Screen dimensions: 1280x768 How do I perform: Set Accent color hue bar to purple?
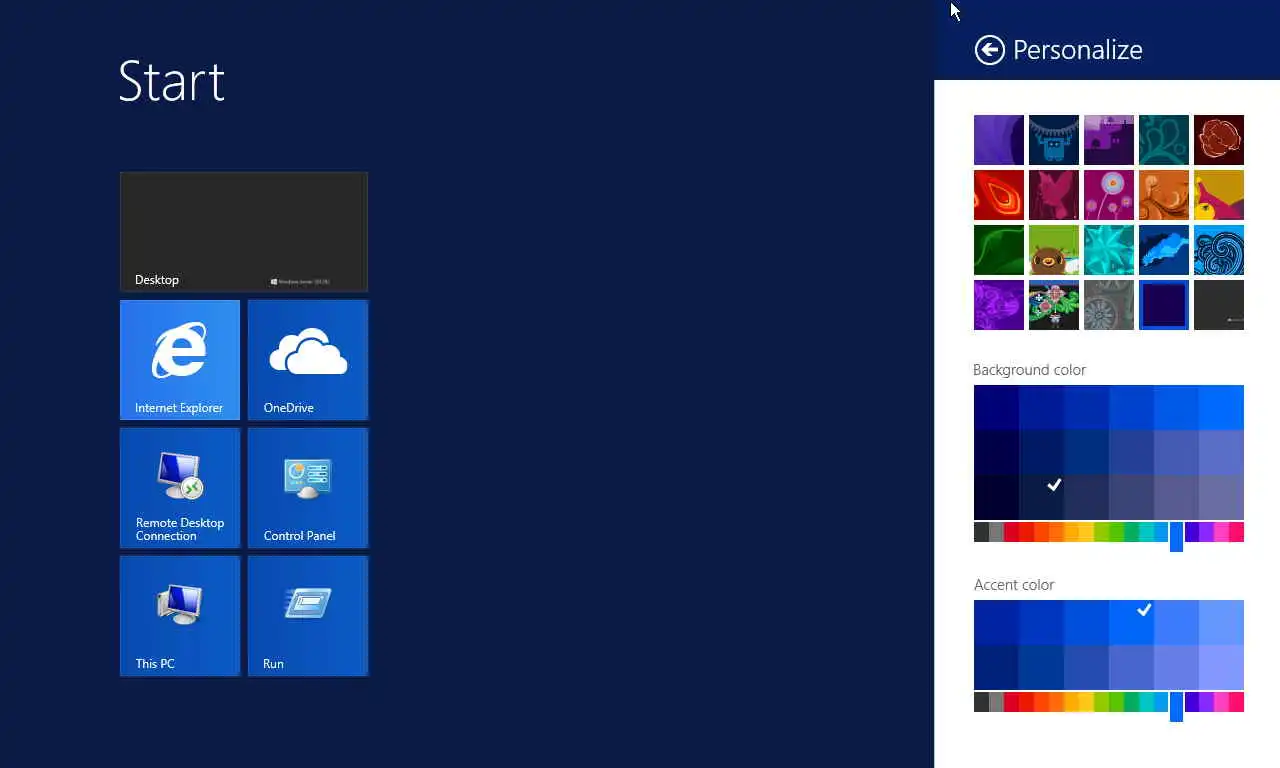click(1206, 702)
